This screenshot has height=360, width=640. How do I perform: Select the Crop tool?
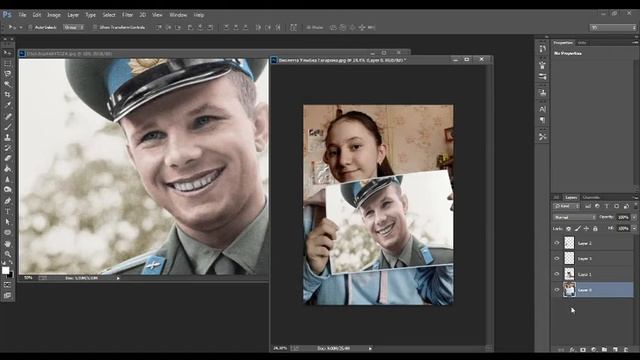pyautogui.click(x=7, y=95)
